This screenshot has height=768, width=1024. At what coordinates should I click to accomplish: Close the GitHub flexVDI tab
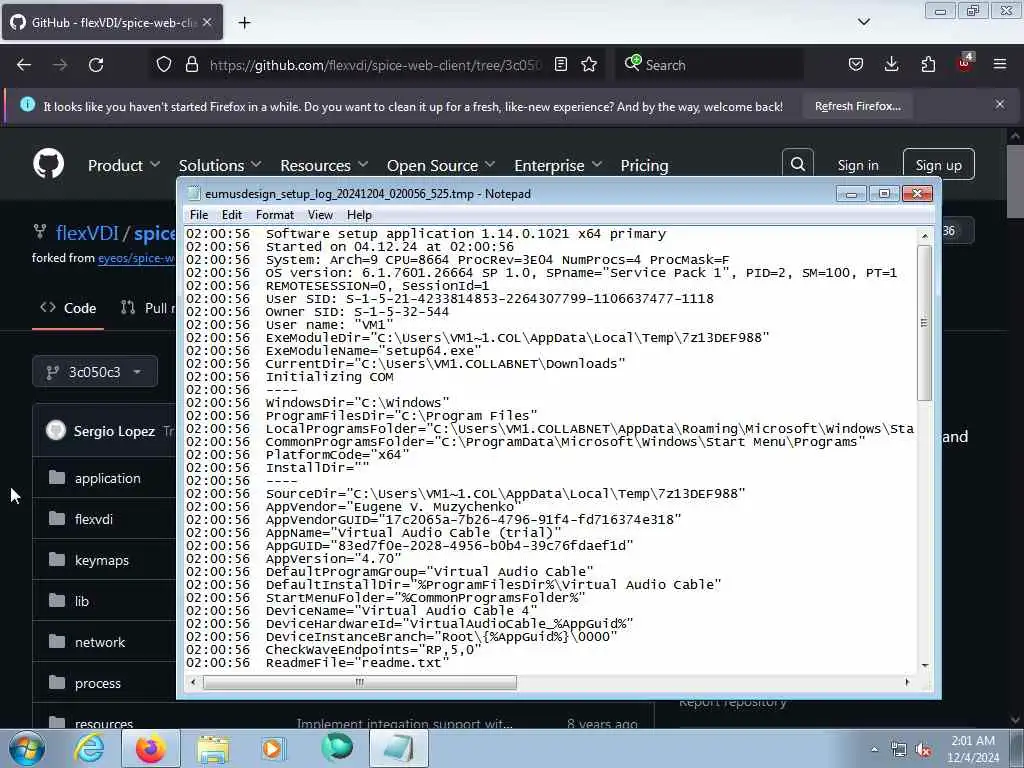point(207,22)
